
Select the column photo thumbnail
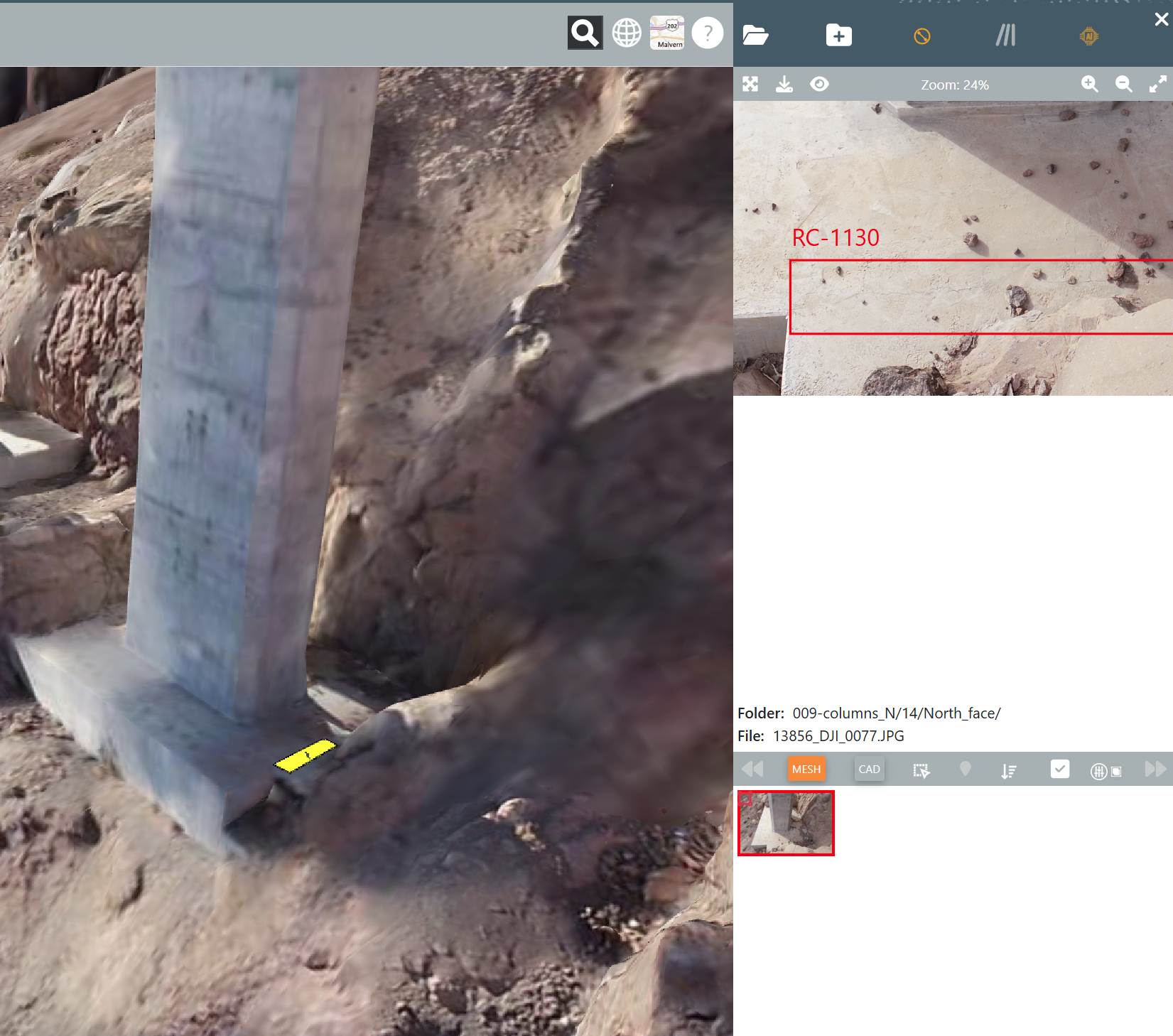click(786, 823)
